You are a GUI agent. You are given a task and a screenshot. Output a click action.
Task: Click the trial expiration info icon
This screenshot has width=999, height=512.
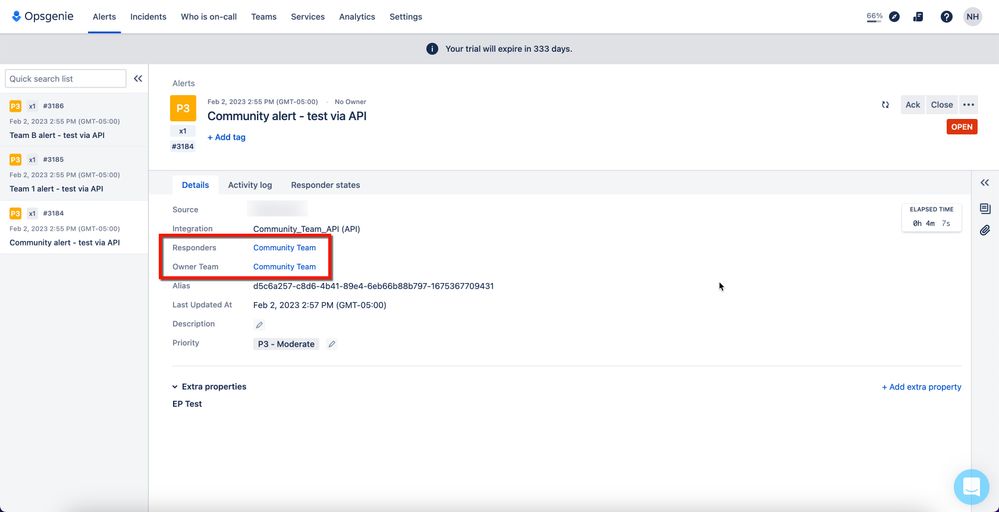point(432,48)
